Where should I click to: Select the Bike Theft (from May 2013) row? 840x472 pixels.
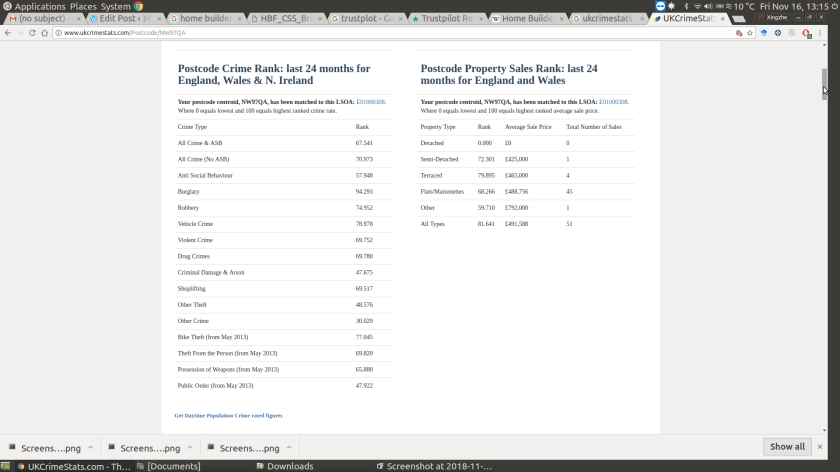click(284, 337)
